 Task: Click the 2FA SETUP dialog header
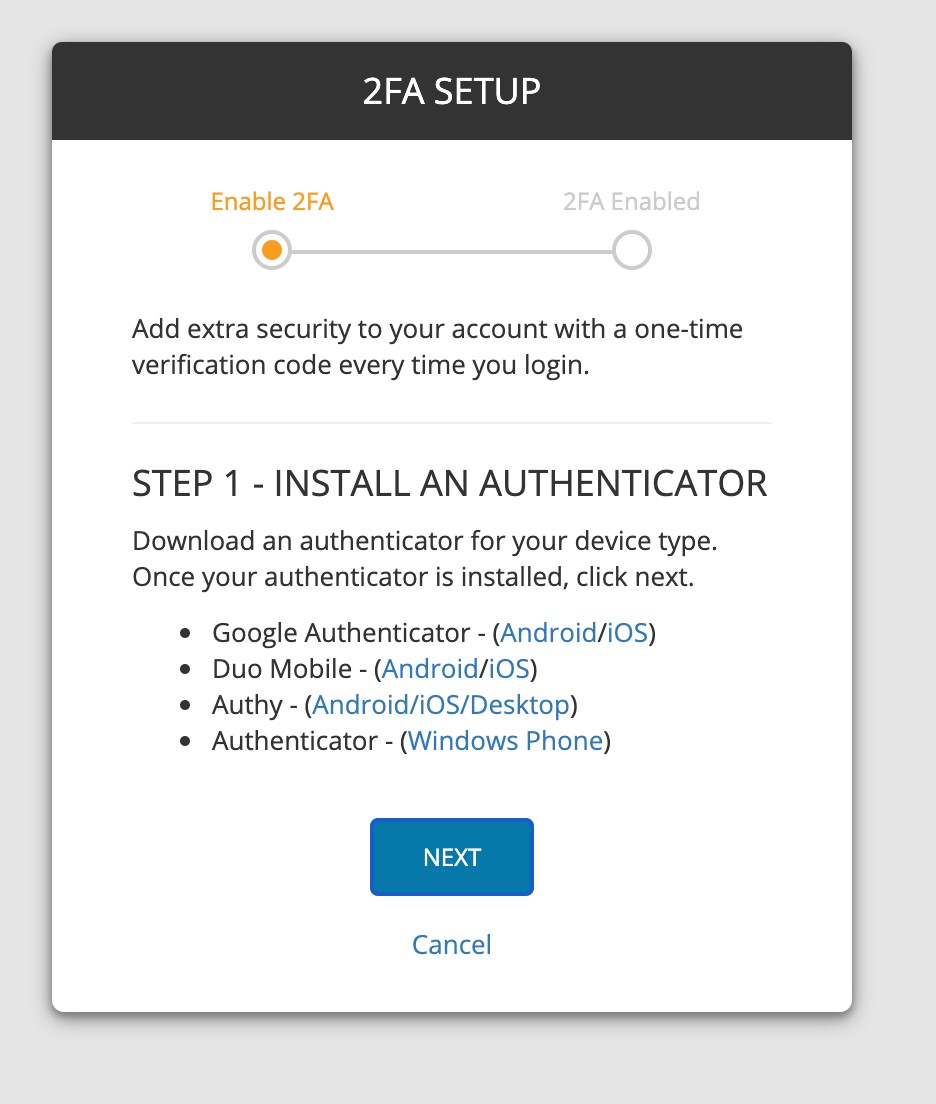click(x=452, y=92)
